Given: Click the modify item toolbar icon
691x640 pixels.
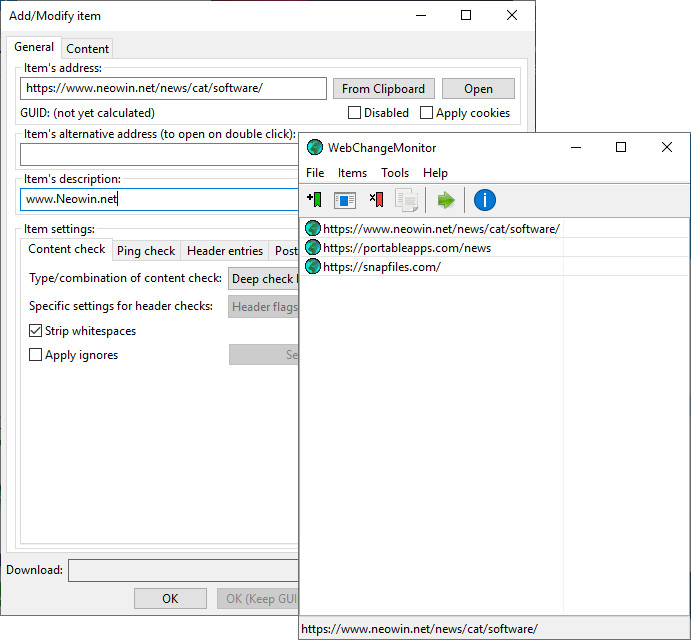Looking at the screenshot, I should point(345,200).
